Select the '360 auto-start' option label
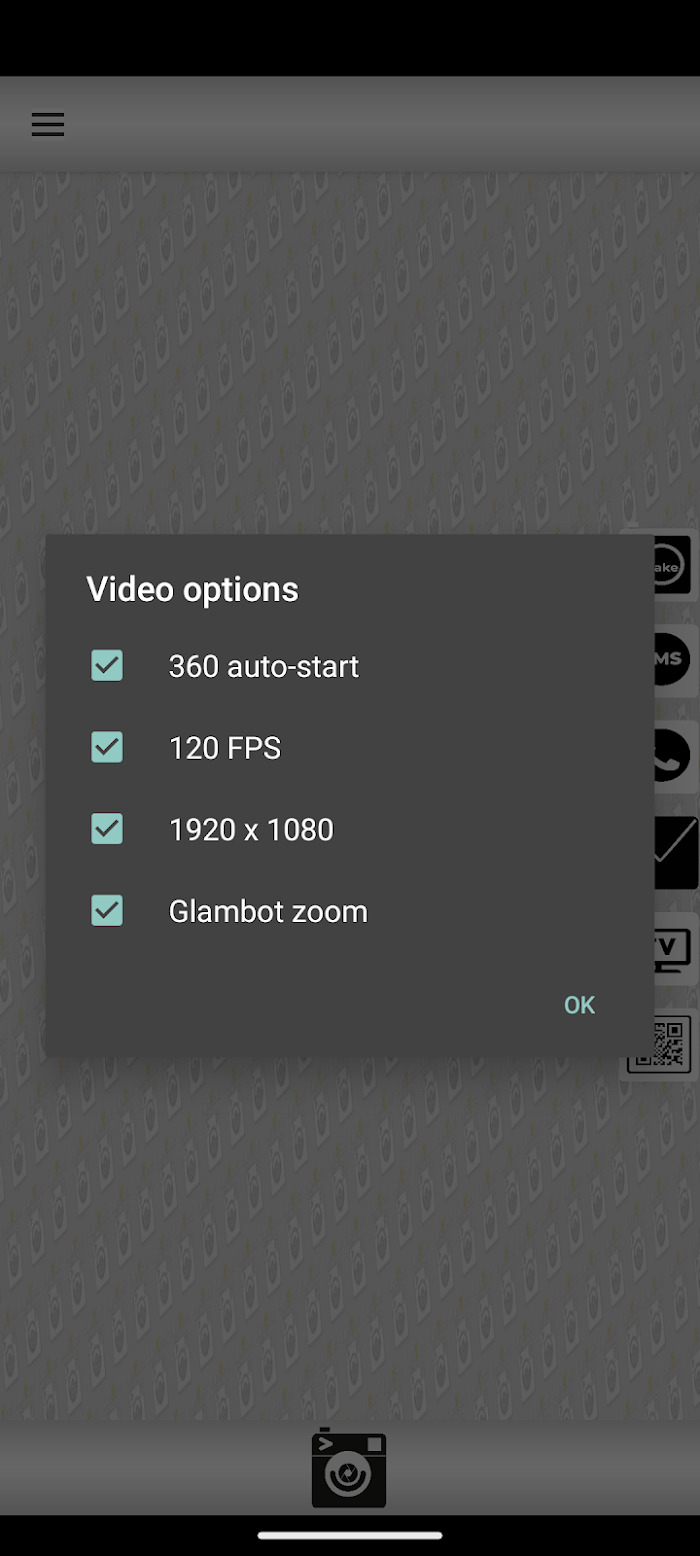This screenshot has width=700, height=1556. click(263, 666)
